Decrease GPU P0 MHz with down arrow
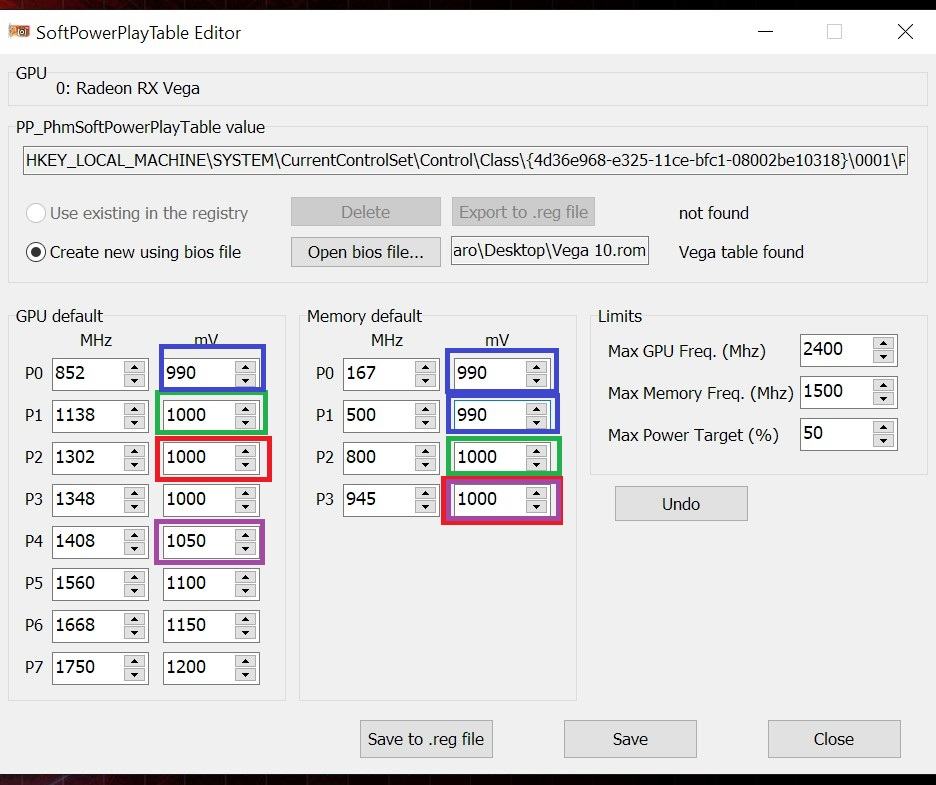Image resolution: width=936 pixels, height=785 pixels. [135, 380]
